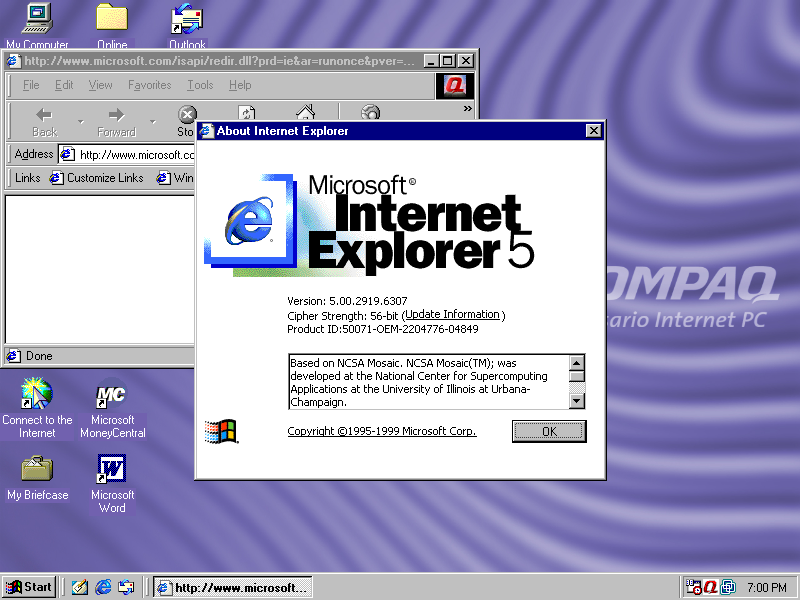
Task: Click the browser window's title bar page icon
Action: [x=14, y=61]
